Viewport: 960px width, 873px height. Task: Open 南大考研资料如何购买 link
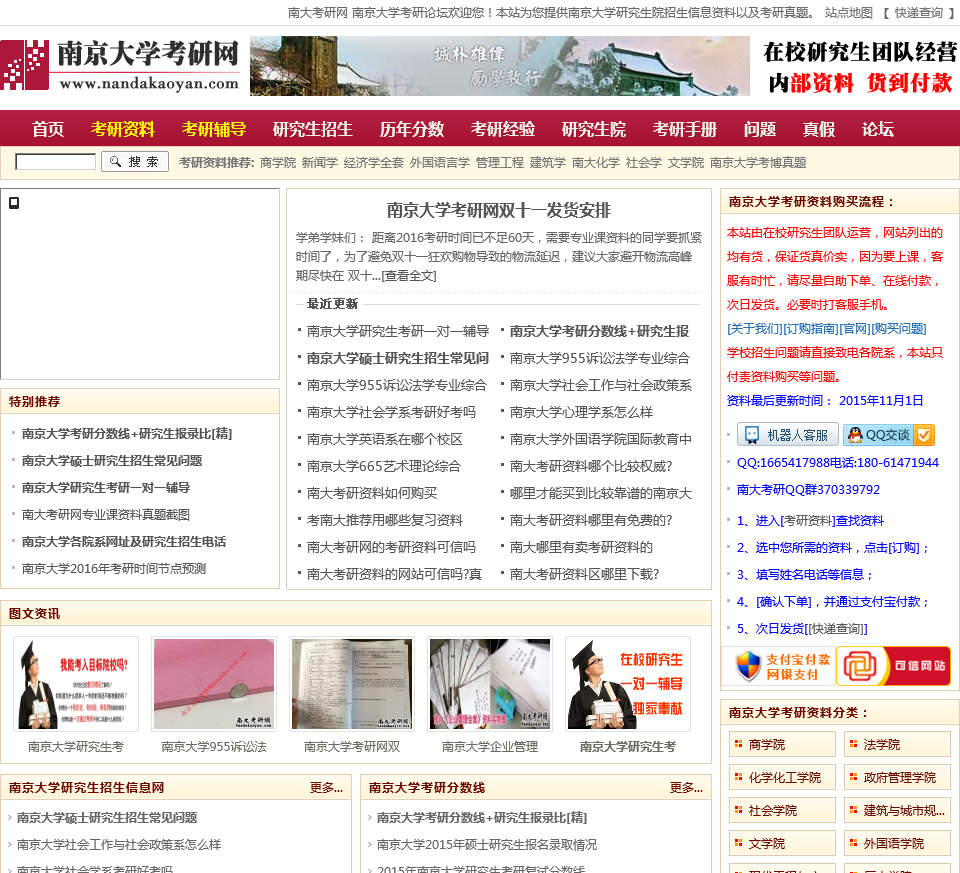tap(372, 493)
